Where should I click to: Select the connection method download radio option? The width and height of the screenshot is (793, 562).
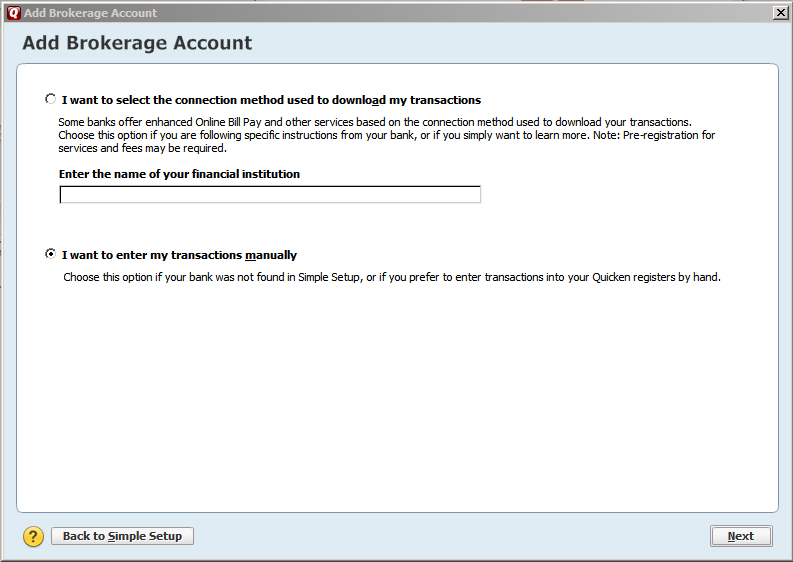tap(51, 99)
